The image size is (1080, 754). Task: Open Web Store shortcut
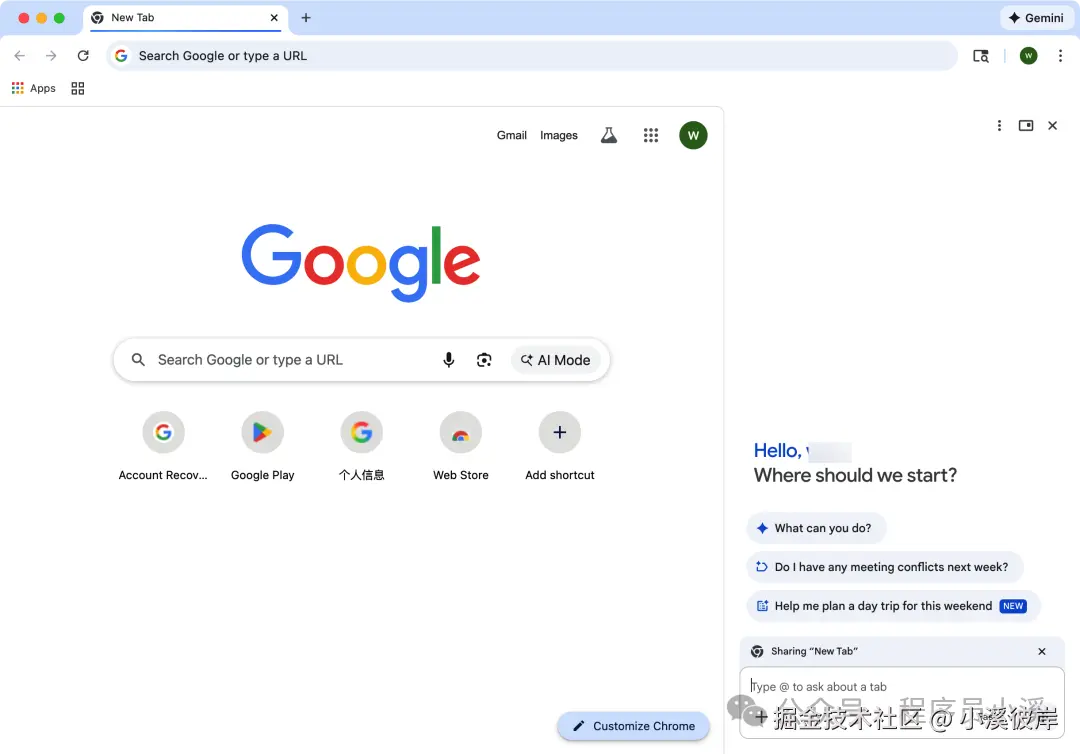(x=461, y=446)
